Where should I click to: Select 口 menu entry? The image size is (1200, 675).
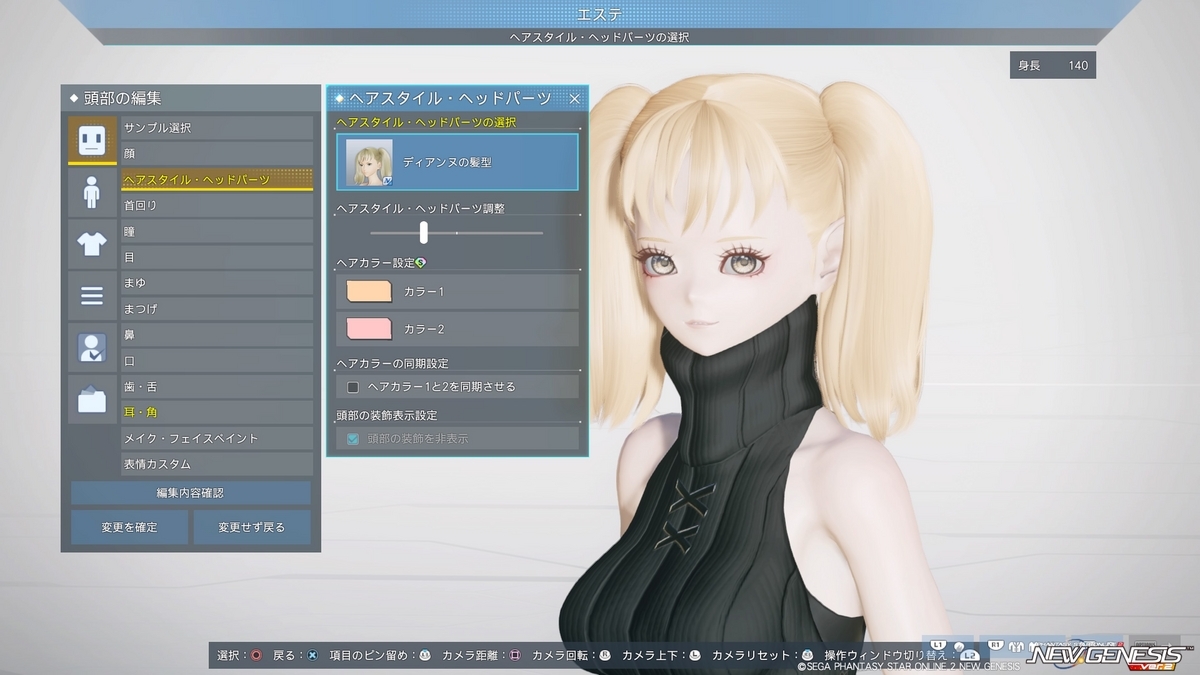pos(217,361)
